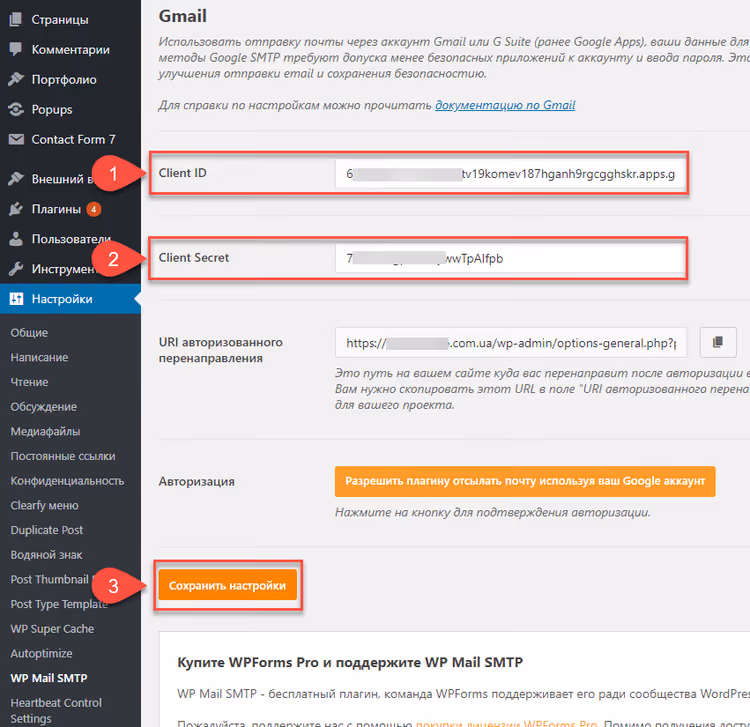This screenshot has height=727, width=750.
Task: Open Водяной знак settings
Action: (46, 555)
